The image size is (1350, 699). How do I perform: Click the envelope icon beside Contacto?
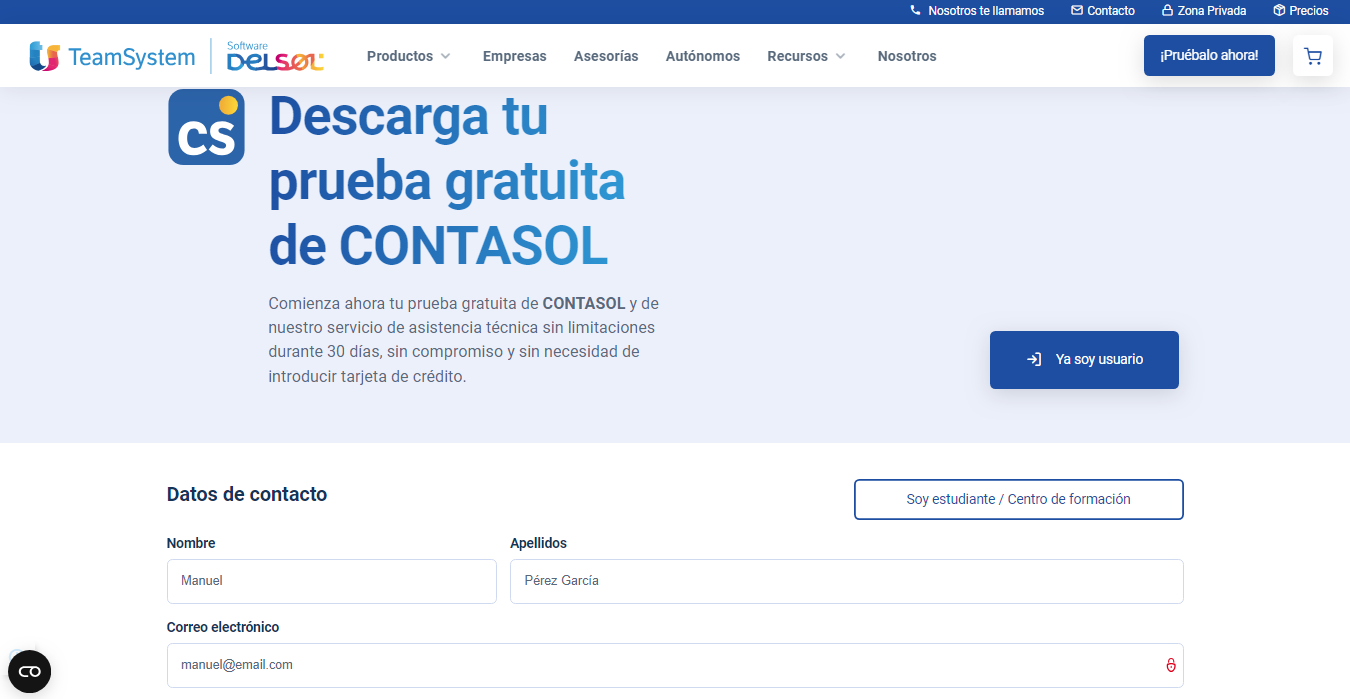click(x=1077, y=11)
